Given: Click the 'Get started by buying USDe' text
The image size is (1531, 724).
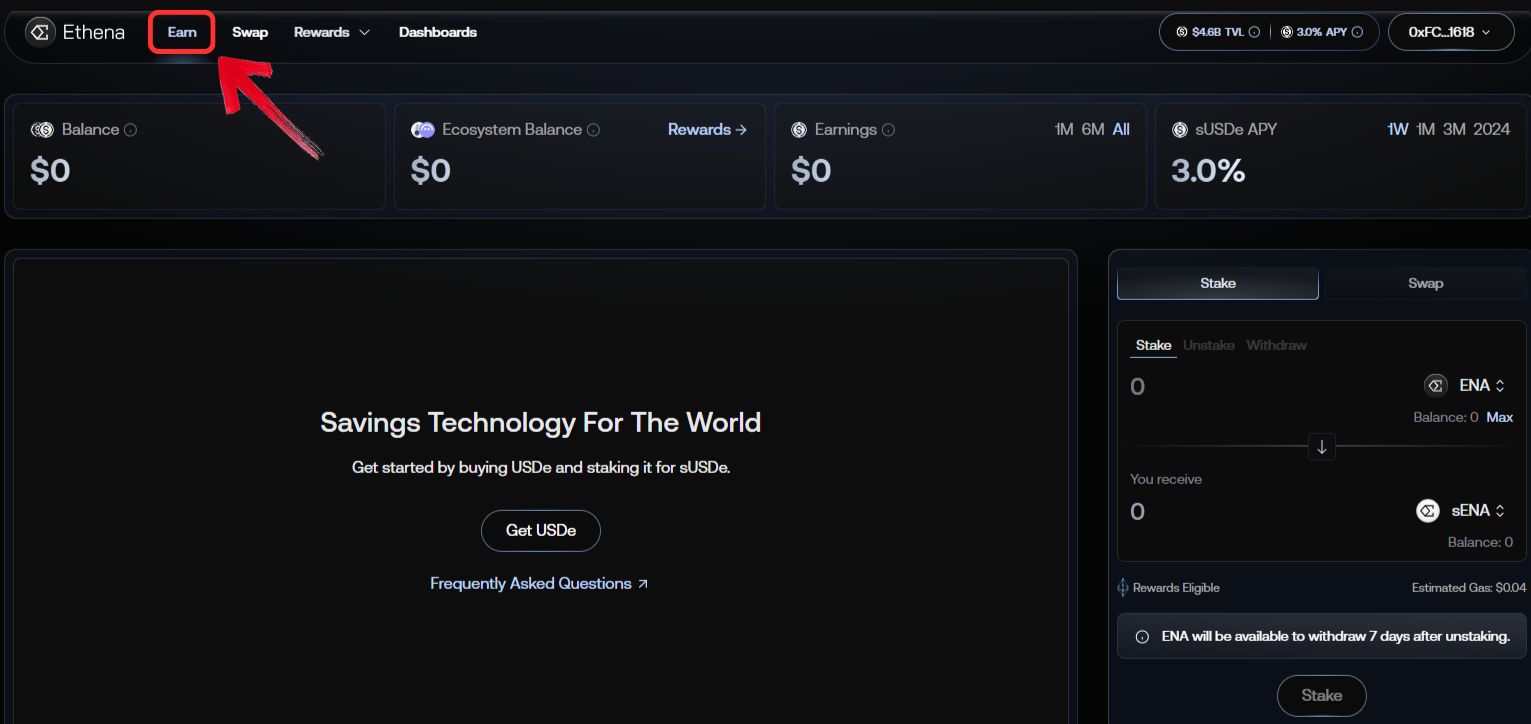Looking at the screenshot, I should pos(541,467).
